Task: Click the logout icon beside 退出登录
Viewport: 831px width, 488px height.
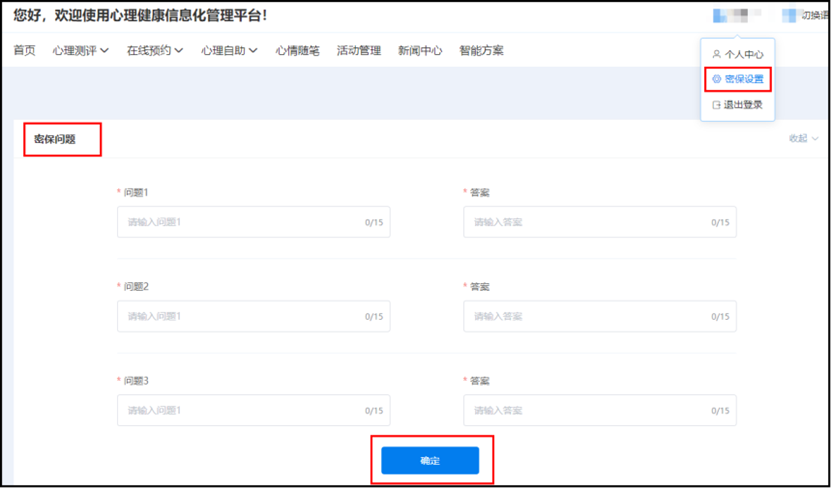Action: pos(716,105)
